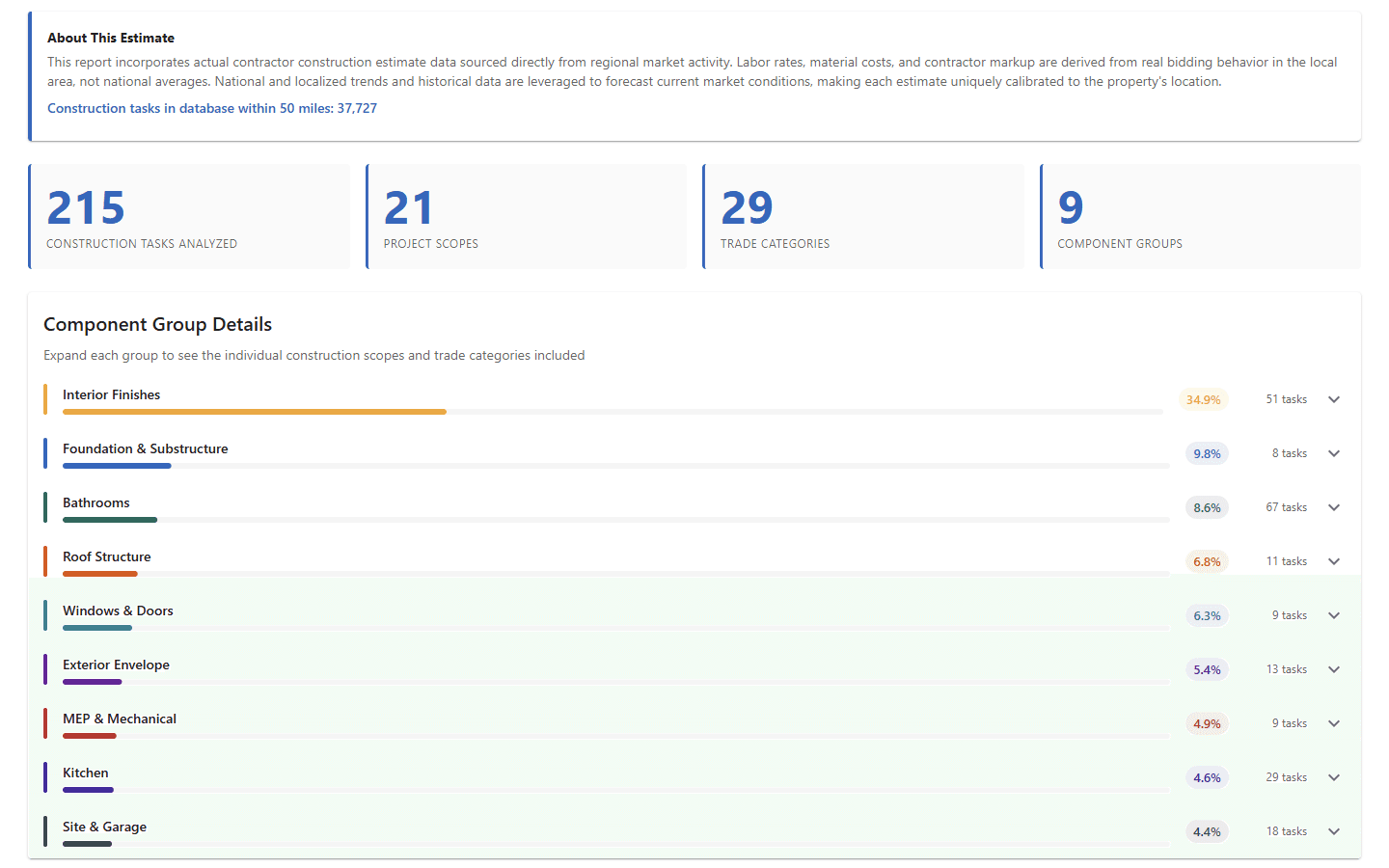1389x868 pixels.
Task: Expand the Exterior Envelope group
Action: pos(1334,668)
